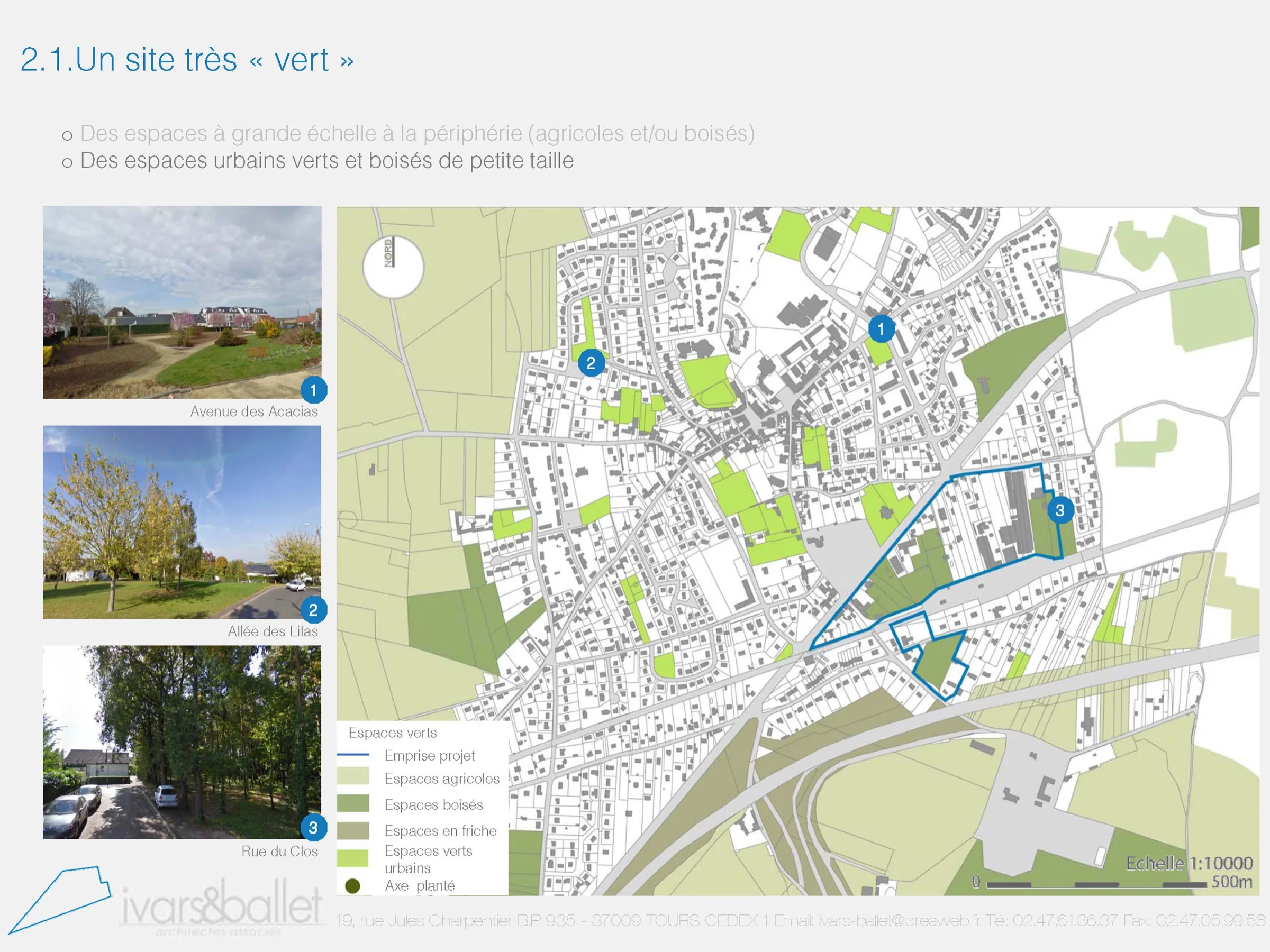Click the Espaces agricoles legend swatch

click(352, 777)
